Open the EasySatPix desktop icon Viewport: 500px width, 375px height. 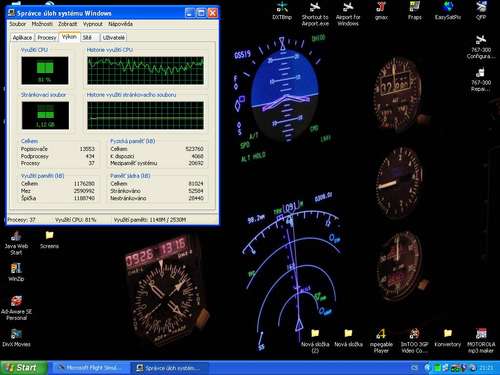point(448,11)
